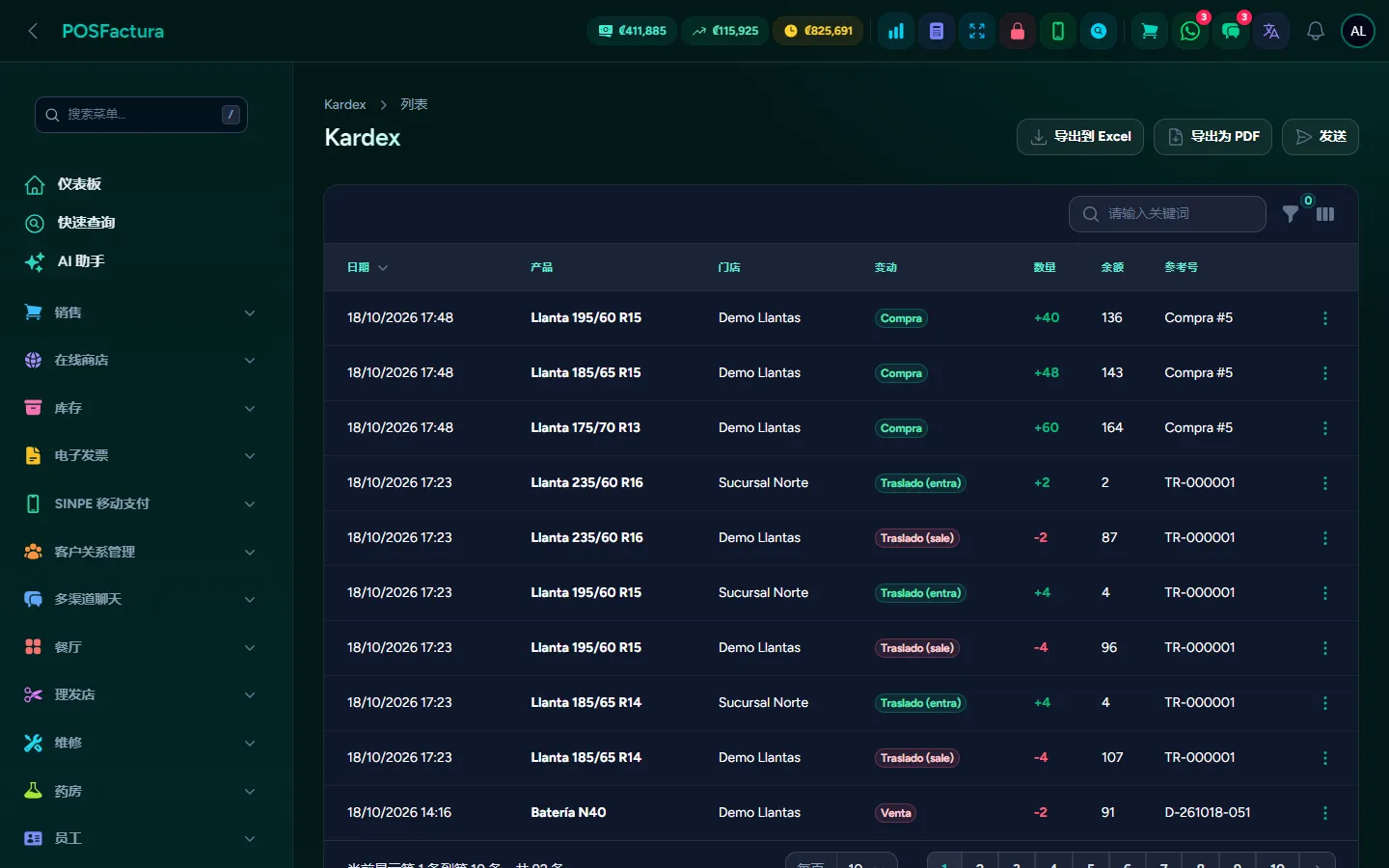Open the green mobile phone icon

pos(1058,31)
